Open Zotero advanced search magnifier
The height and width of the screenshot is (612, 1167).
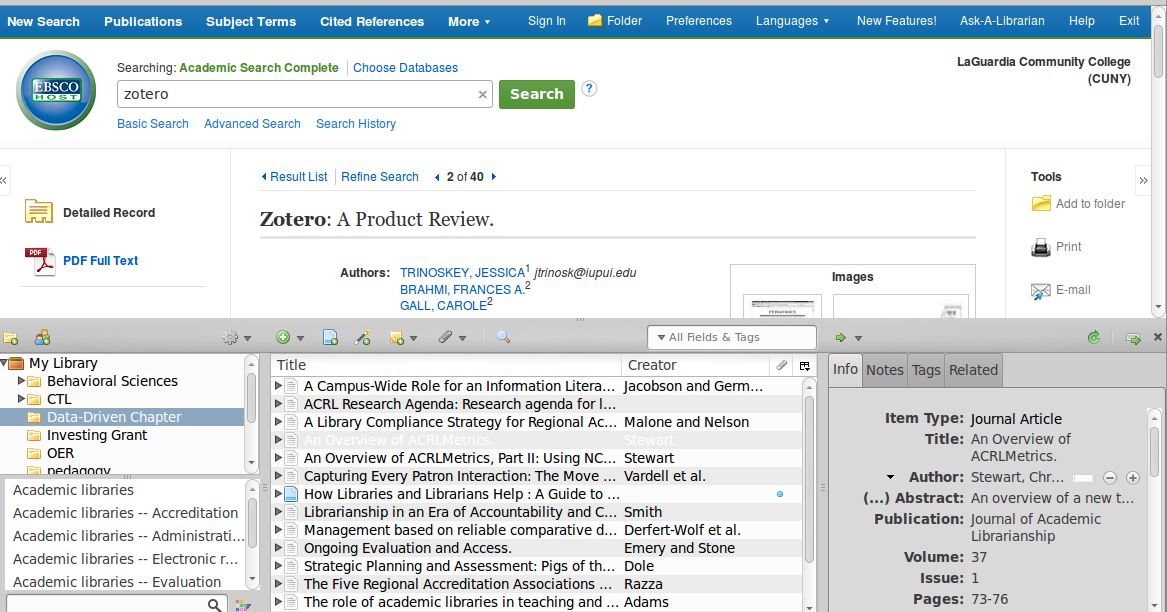pos(501,337)
